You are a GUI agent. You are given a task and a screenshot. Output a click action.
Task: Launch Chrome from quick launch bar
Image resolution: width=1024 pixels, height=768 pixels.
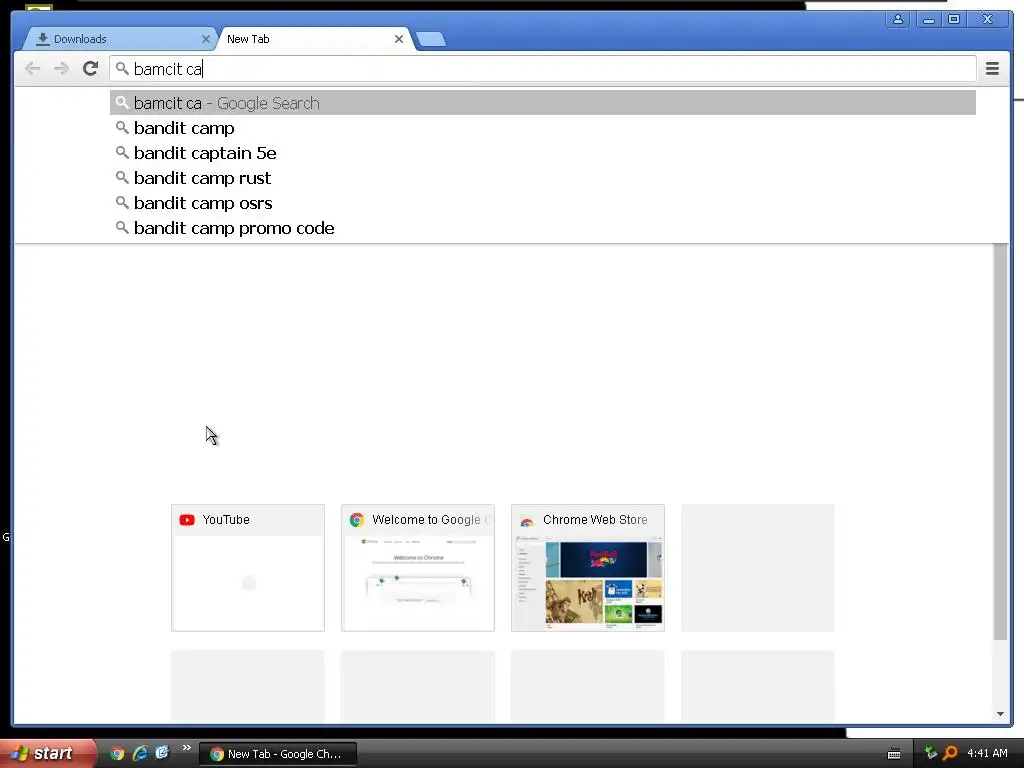117,754
